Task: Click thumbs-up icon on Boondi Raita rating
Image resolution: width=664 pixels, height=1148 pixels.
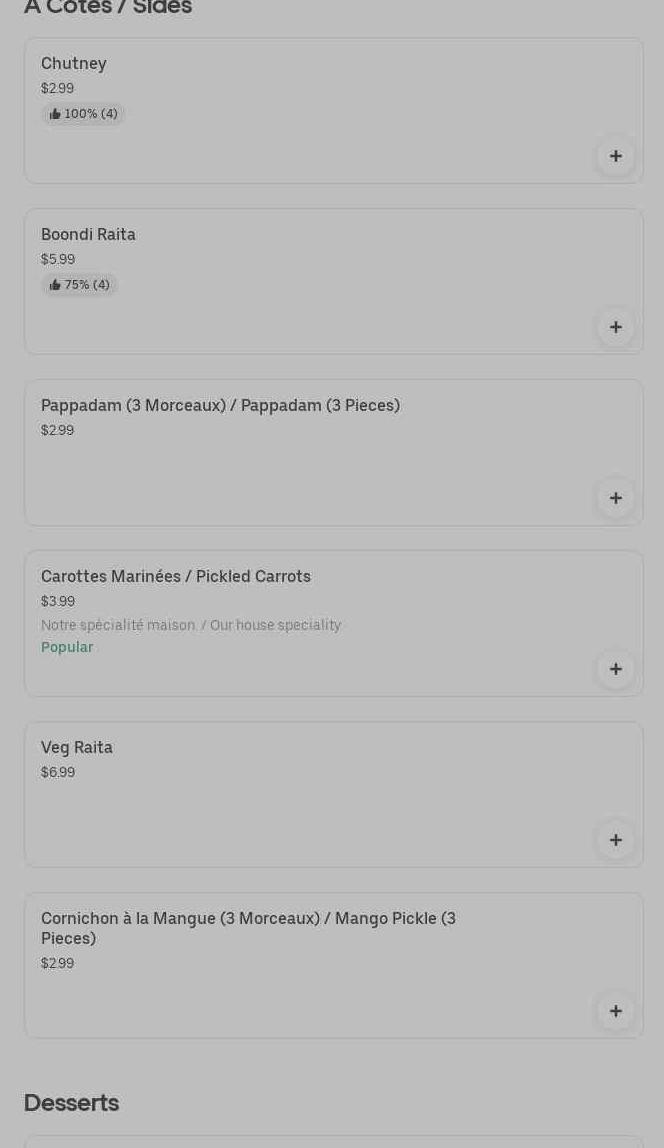Action: coord(55,285)
